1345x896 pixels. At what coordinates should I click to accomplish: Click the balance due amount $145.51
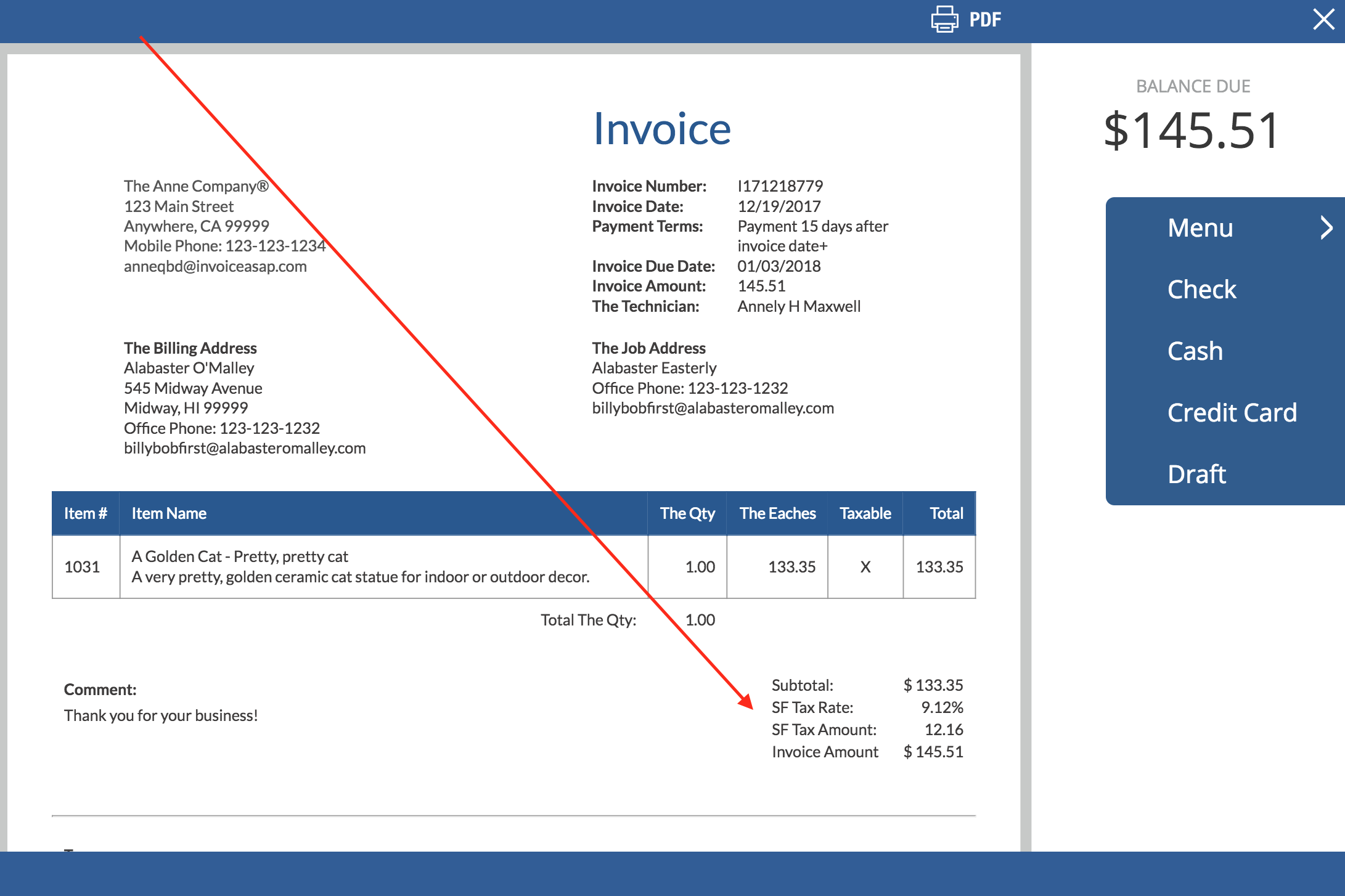1192,131
